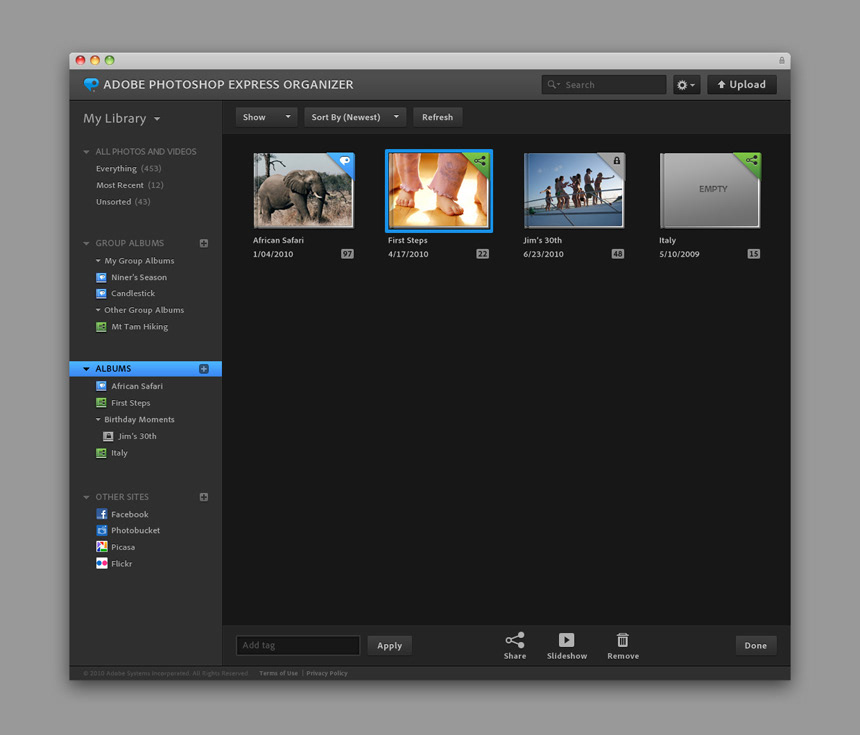Image resolution: width=860 pixels, height=735 pixels.
Task: Click the 15 photo count badge
Action: pos(754,254)
